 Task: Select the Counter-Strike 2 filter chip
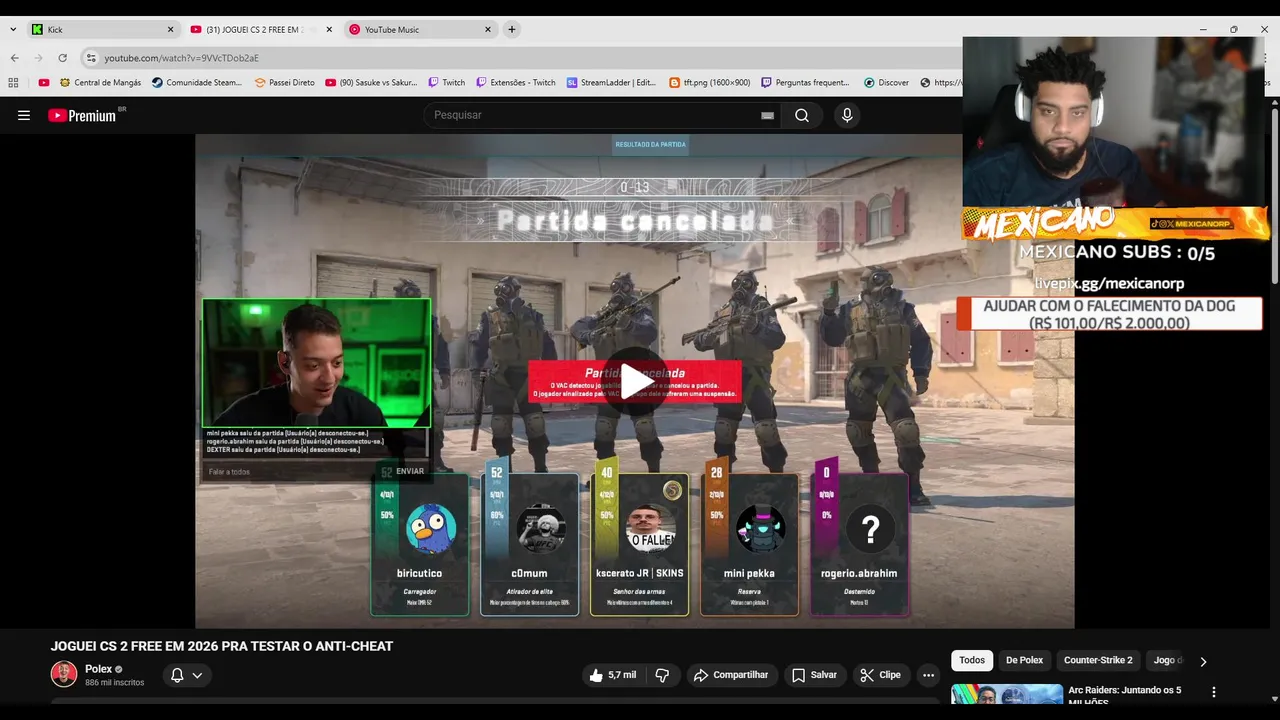(1098, 660)
